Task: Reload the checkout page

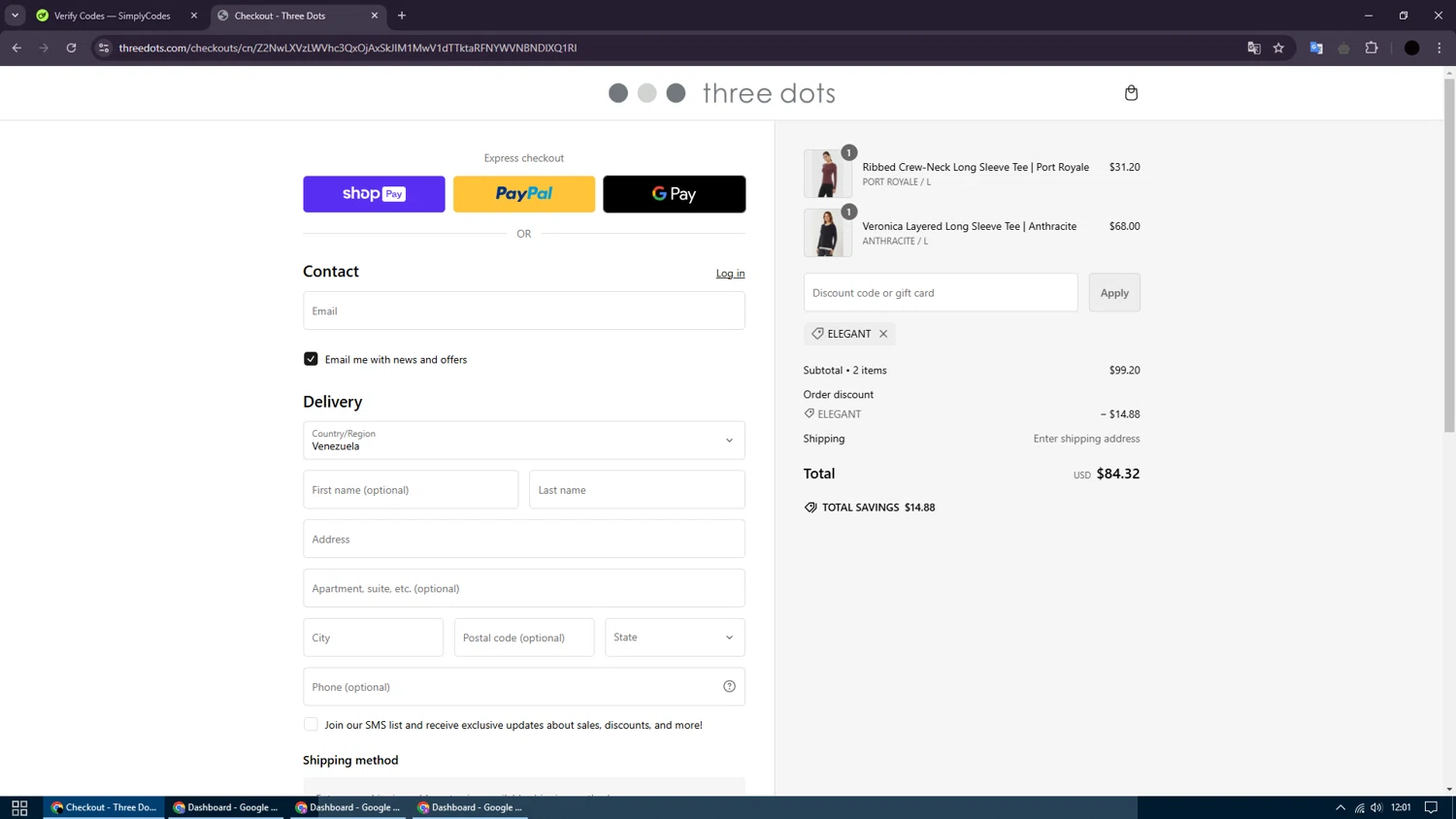Action: click(x=71, y=48)
